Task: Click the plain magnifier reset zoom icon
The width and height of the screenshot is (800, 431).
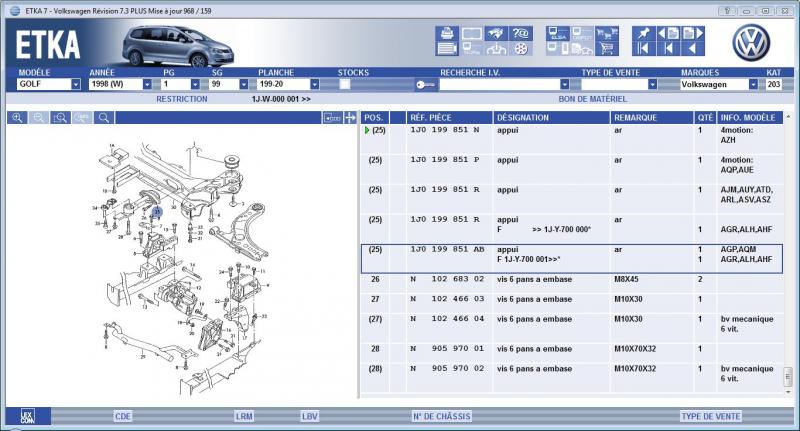Action: pyautogui.click(x=104, y=118)
